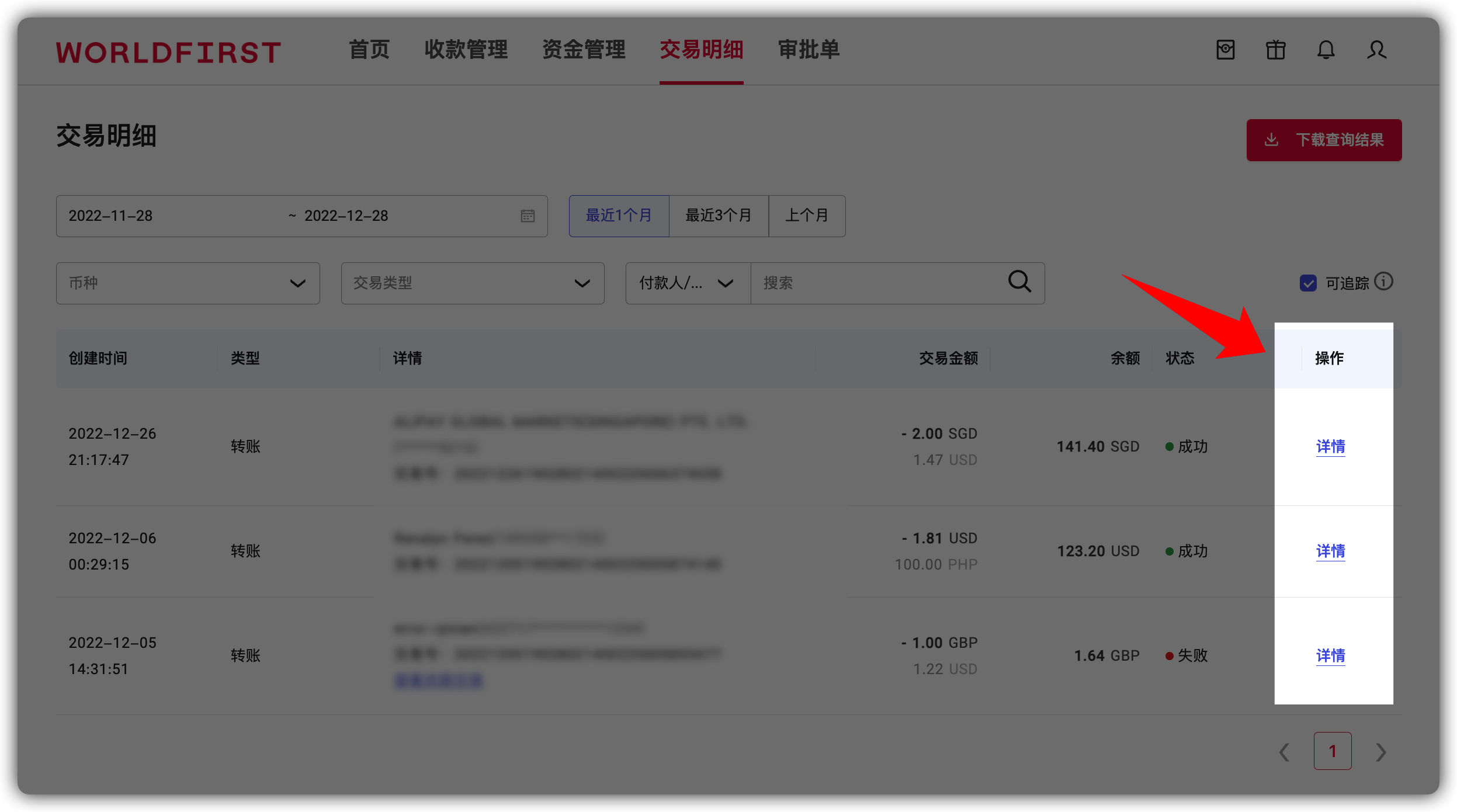The width and height of the screenshot is (1457, 812).
Task: Click the download icon on 下载查询结果 button
Action: [1272, 140]
